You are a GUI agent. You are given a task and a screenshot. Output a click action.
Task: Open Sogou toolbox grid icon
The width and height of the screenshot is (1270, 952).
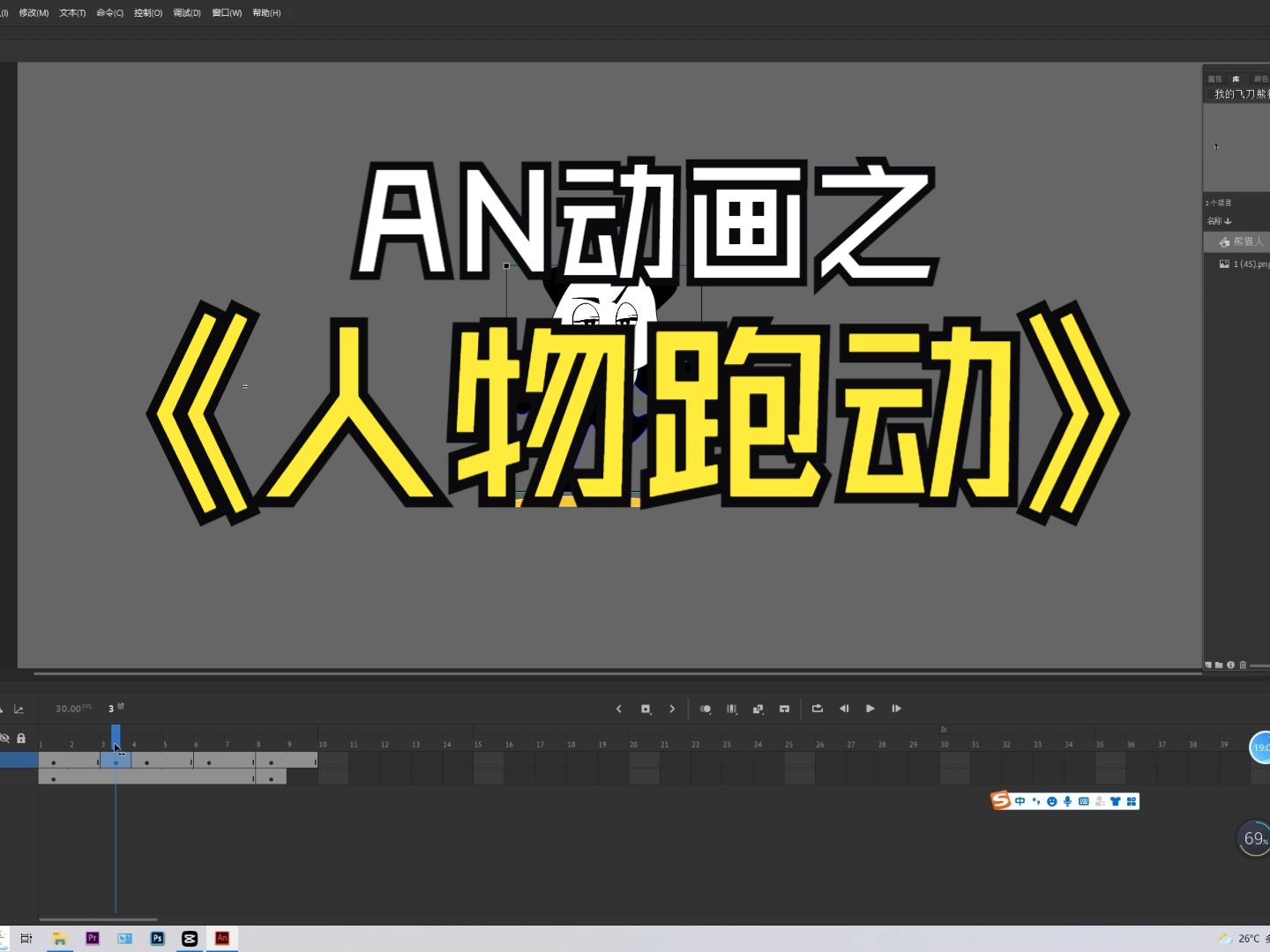(1132, 801)
